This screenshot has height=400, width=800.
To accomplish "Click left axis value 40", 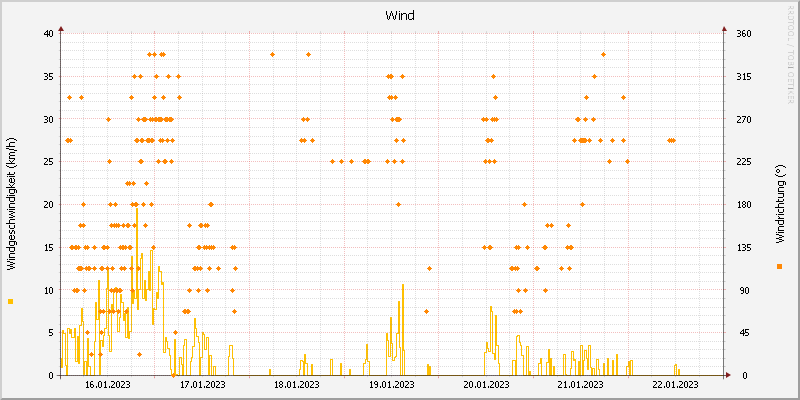I will (x=48, y=34).
